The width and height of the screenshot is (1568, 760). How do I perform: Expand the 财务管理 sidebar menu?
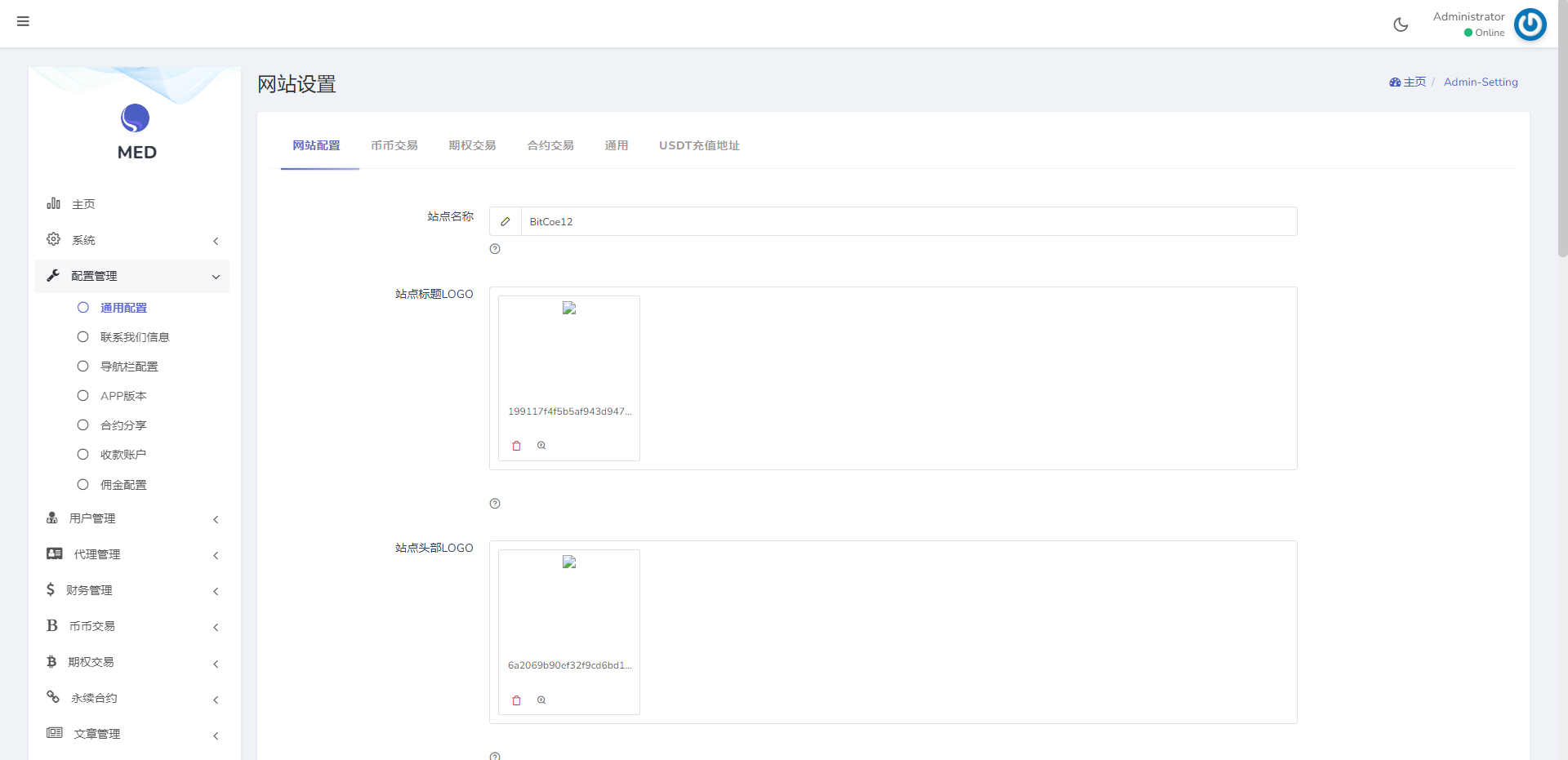(x=132, y=590)
